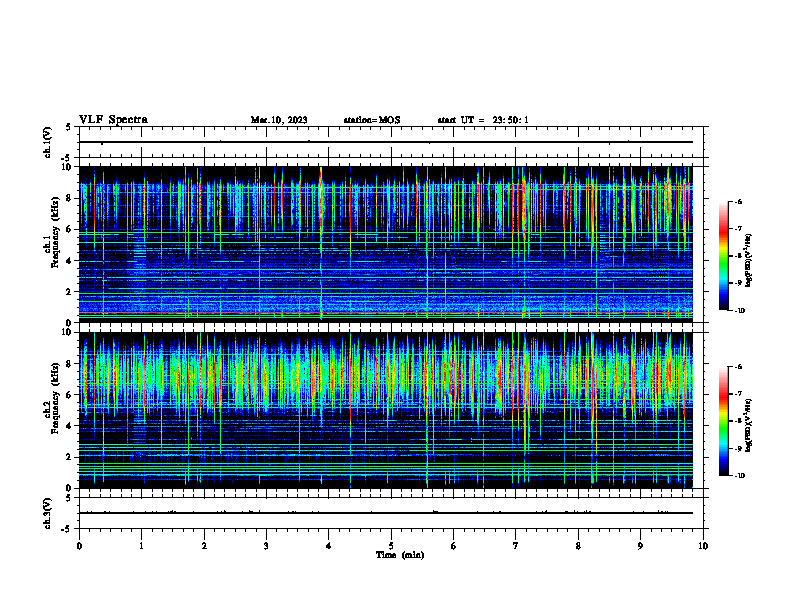Click time axis tick label "3"

pos(266,546)
